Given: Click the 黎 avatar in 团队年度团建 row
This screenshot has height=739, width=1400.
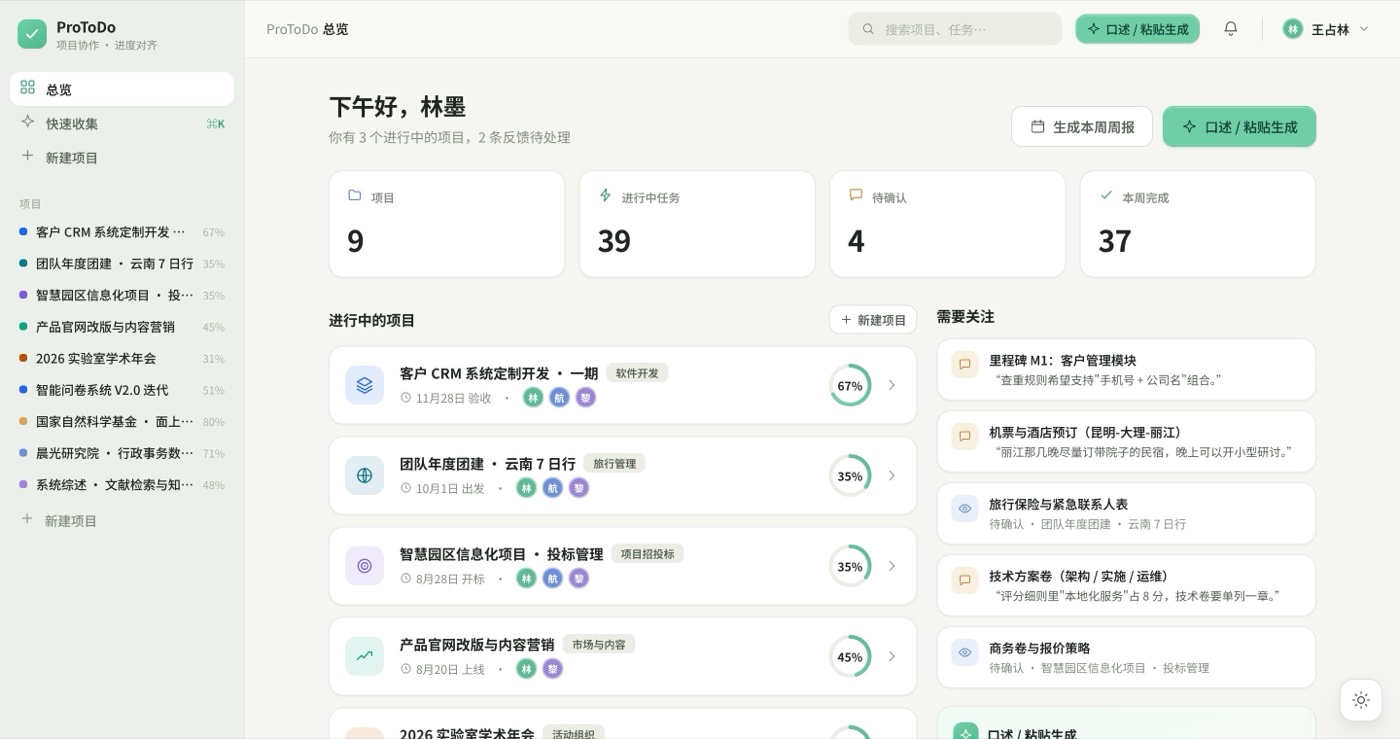Looking at the screenshot, I should [x=578, y=488].
